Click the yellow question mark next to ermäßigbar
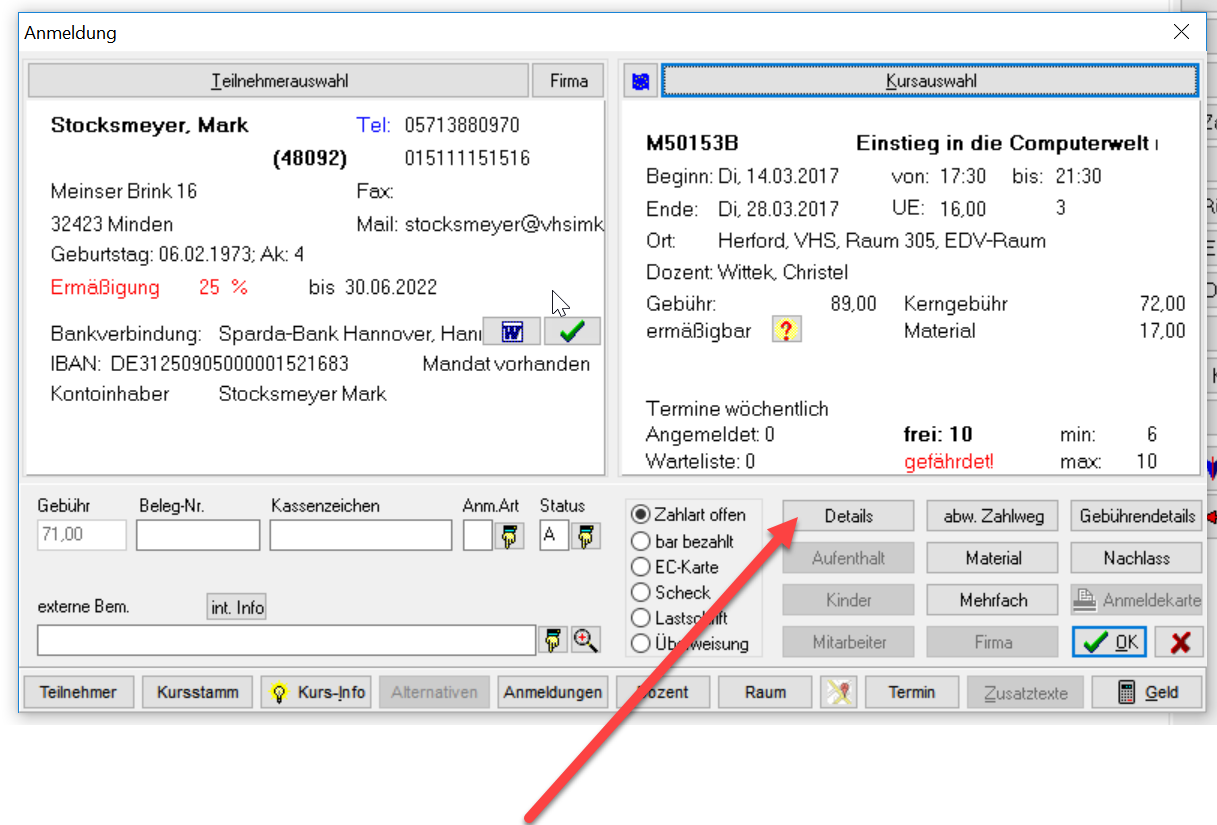This screenshot has width=1217, height=825. coord(787,331)
